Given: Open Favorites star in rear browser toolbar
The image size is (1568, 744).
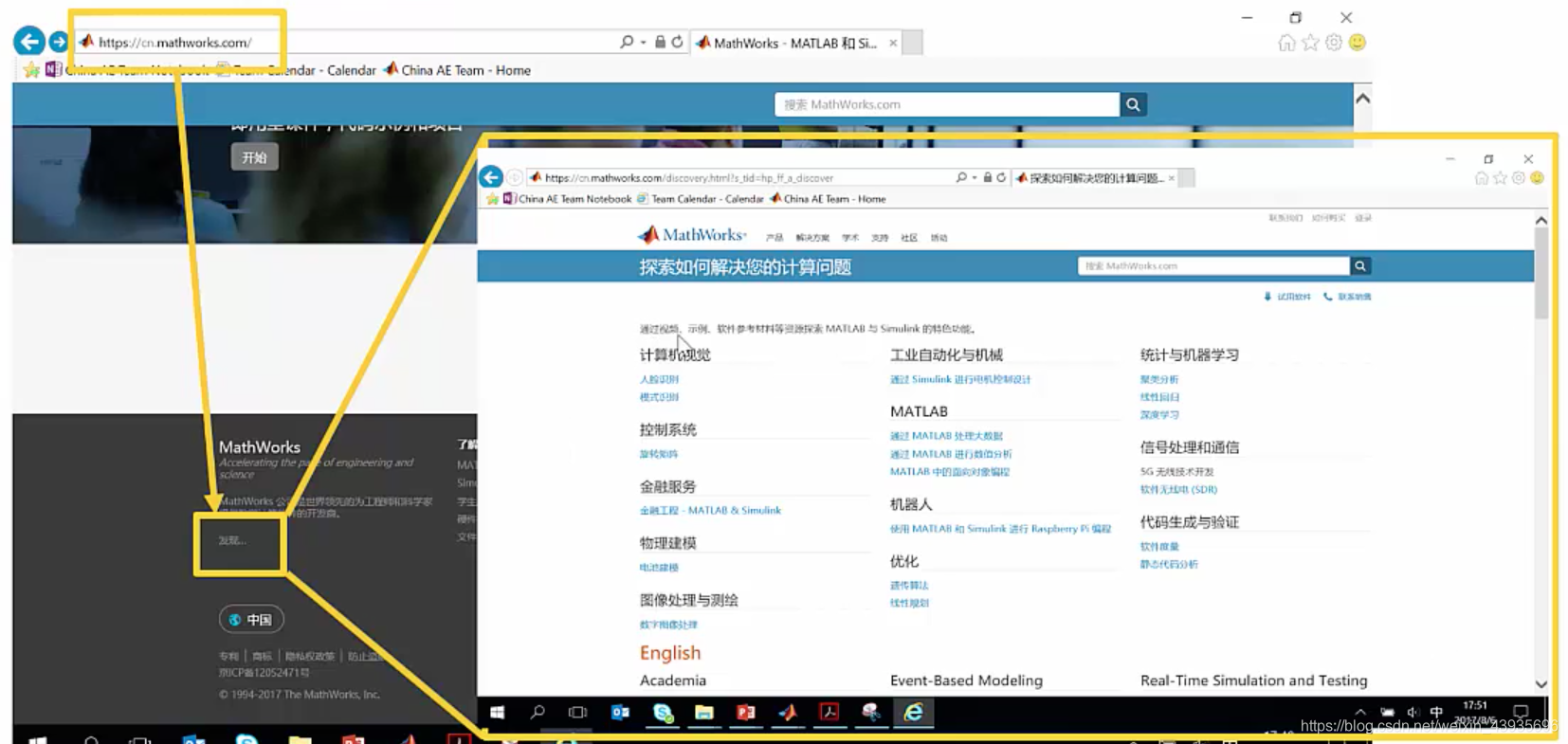Looking at the screenshot, I should pos(1310,43).
